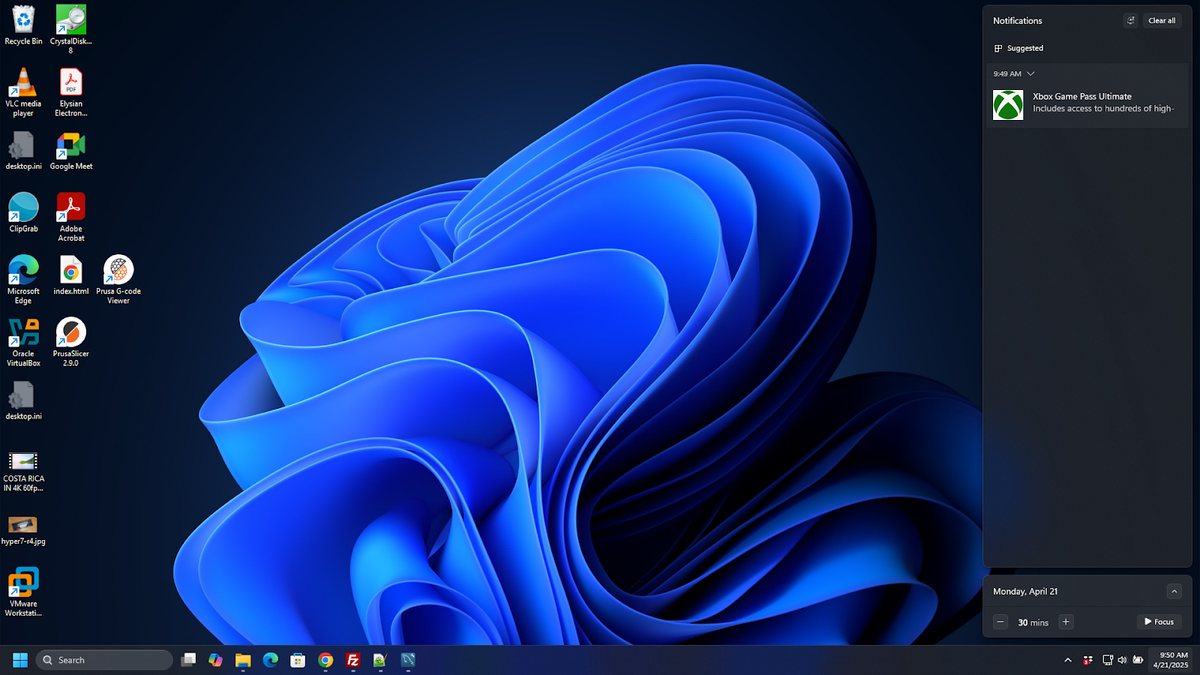Click the 9:50 AM clock and date
Screen dimensions: 1200x675
click(x=1171, y=660)
